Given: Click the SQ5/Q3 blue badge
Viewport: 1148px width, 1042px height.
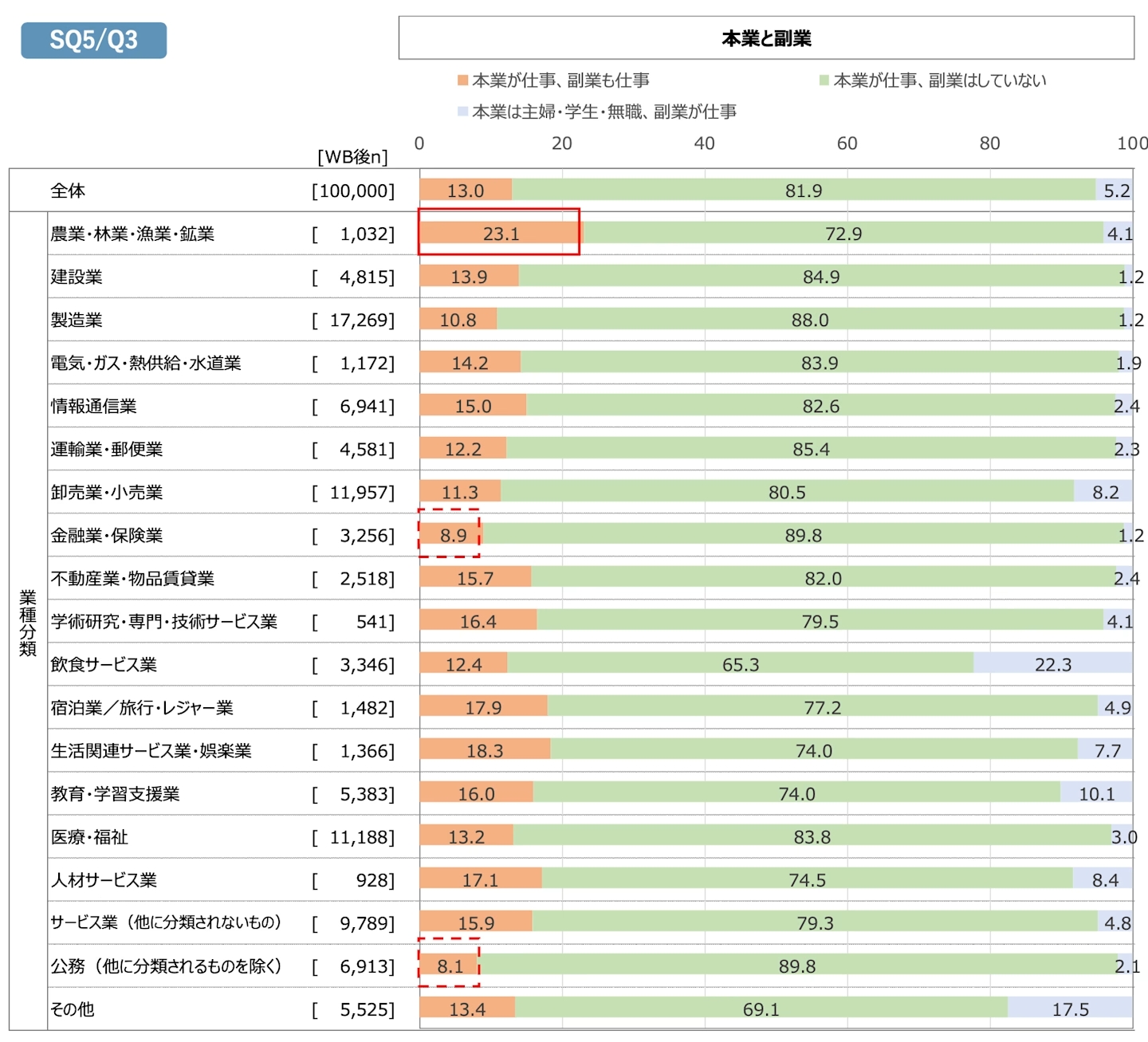Looking at the screenshot, I should (x=93, y=40).
